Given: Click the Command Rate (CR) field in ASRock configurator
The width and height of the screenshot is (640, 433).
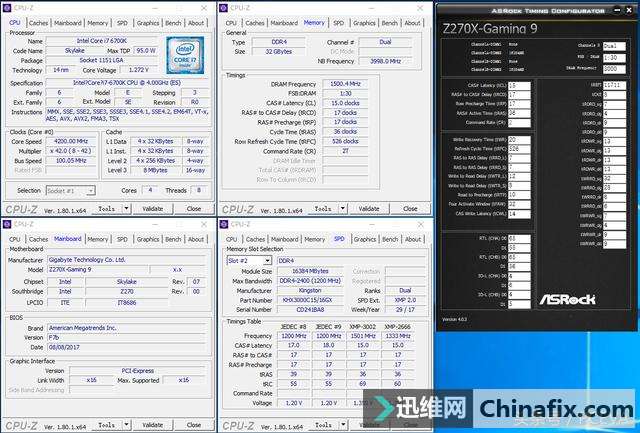Looking at the screenshot, I should (x=519, y=123).
